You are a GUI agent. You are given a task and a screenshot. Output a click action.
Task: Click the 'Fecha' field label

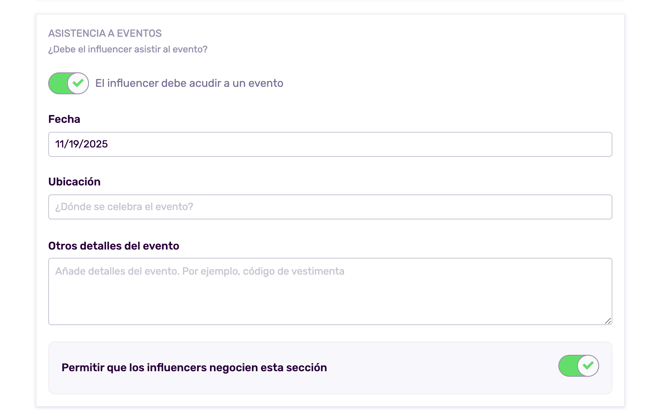(x=64, y=119)
